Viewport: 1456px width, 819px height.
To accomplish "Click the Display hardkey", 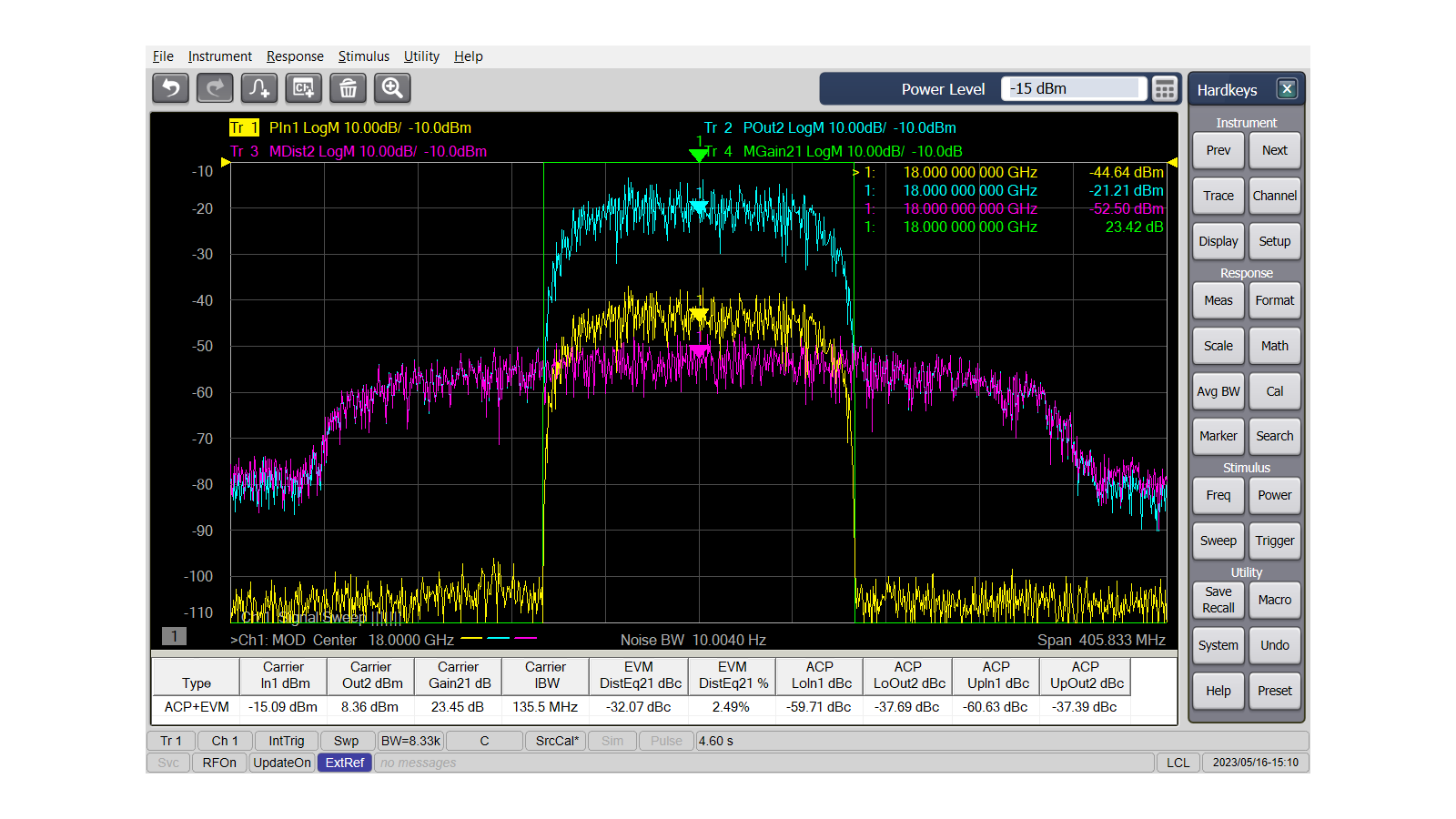I will (x=1218, y=241).
